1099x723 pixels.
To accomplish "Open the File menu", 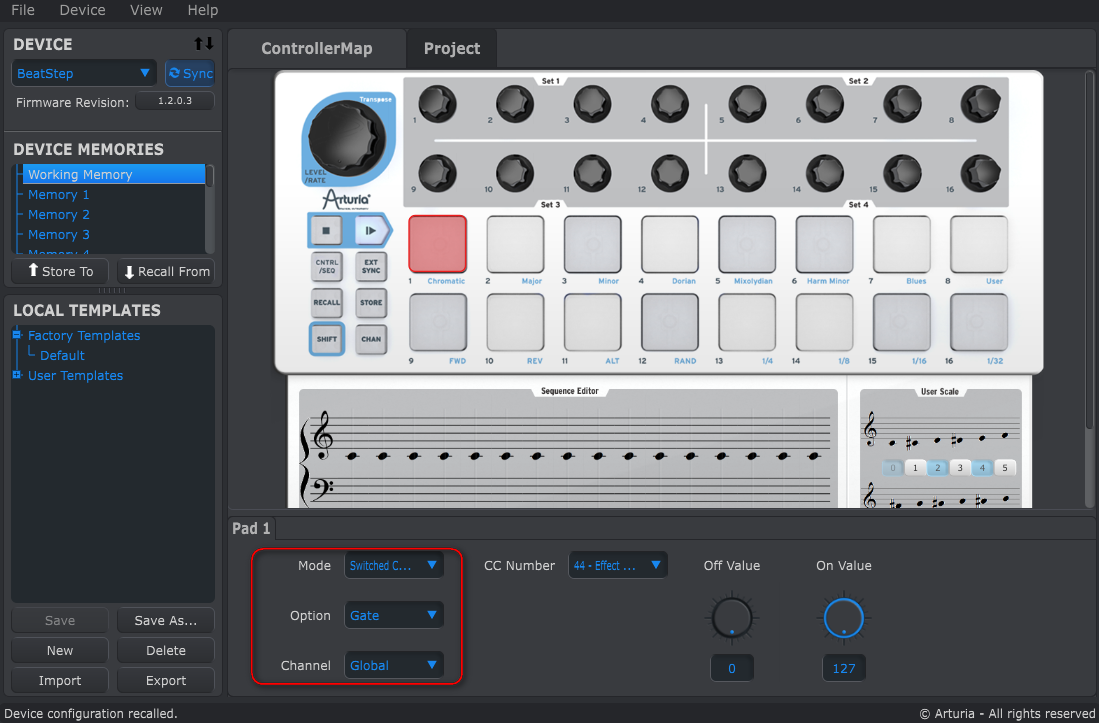I will pyautogui.click(x=22, y=10).
